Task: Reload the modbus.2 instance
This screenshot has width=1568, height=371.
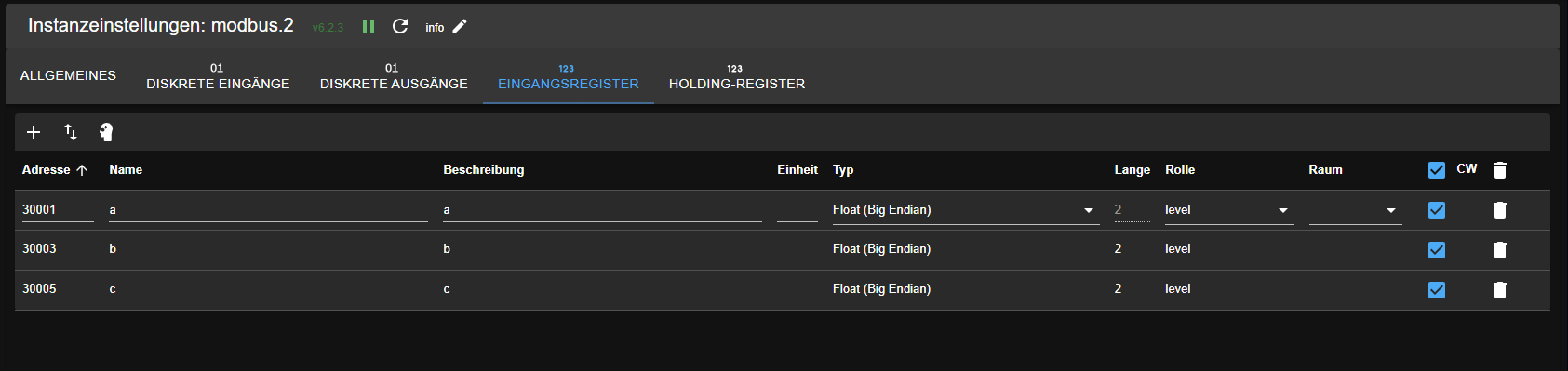Action: (x=400, y=26)
